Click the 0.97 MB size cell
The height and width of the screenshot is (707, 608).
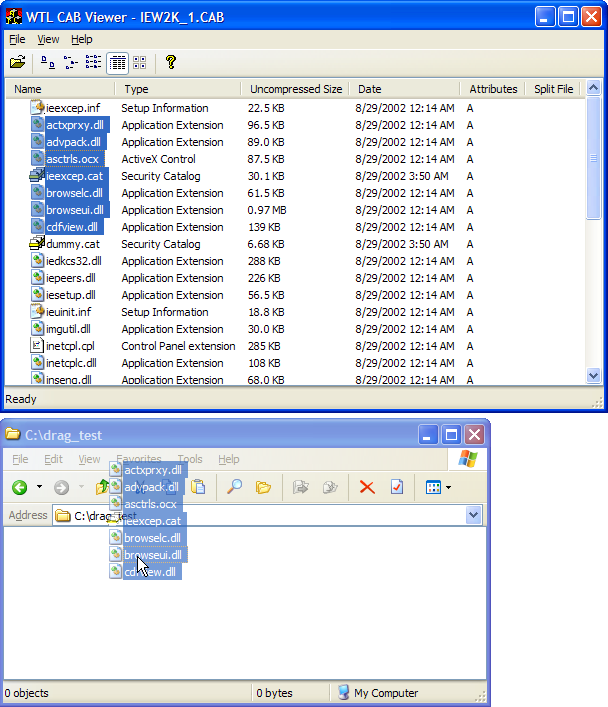[x=267, y=210]
